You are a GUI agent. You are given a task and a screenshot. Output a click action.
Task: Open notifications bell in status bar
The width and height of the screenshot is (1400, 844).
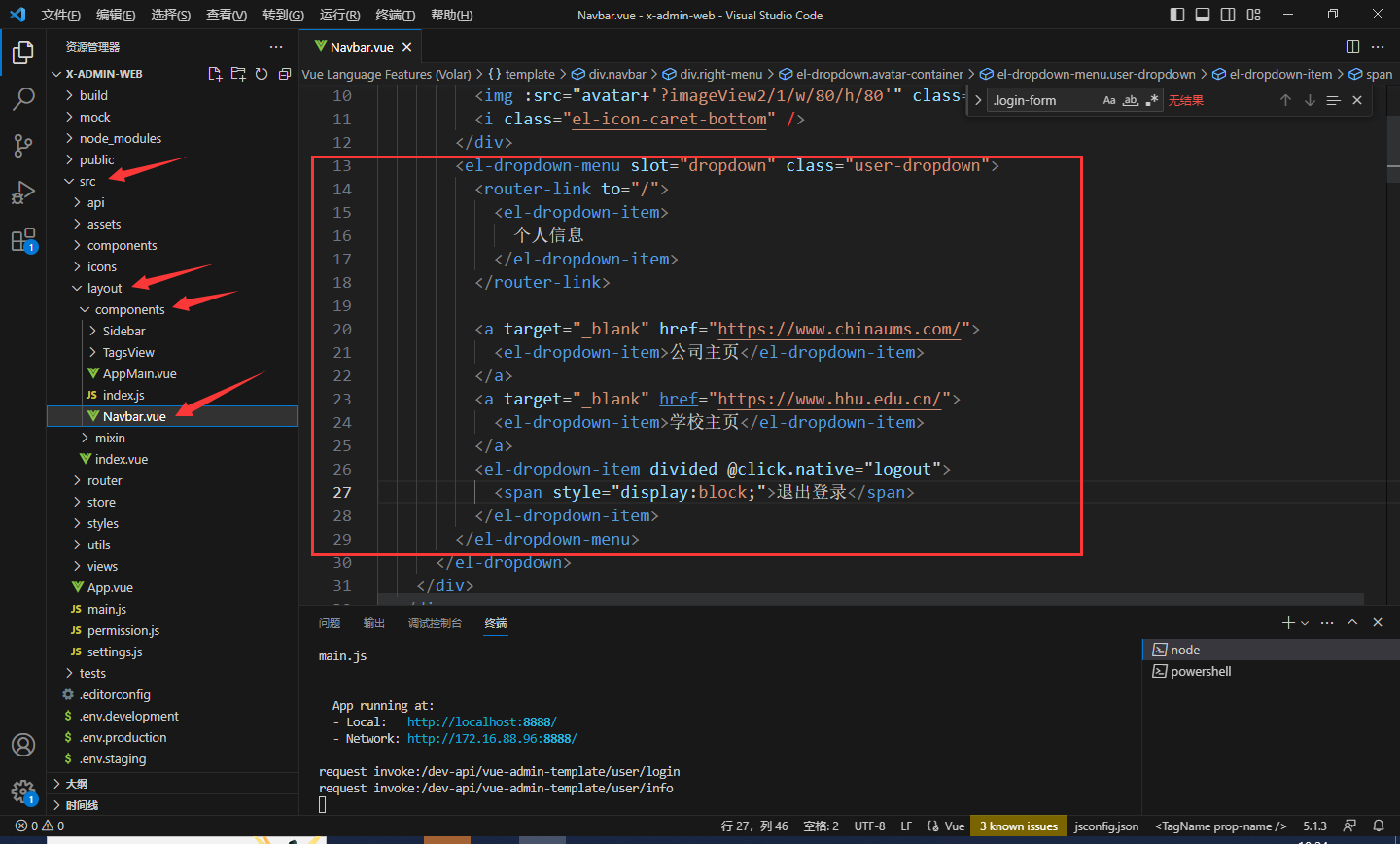point(1378,826)
